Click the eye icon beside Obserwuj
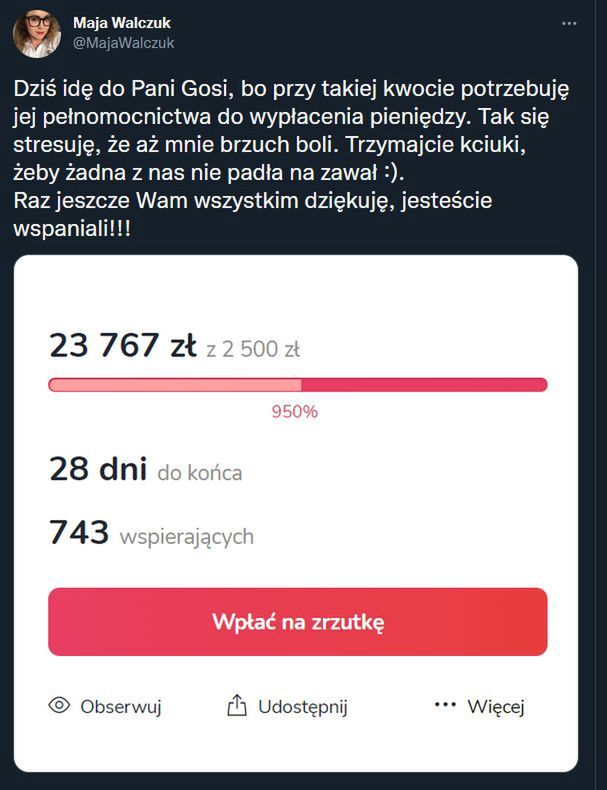The height and width of the screenshot is (790, 607). click(x=59, y=706)
